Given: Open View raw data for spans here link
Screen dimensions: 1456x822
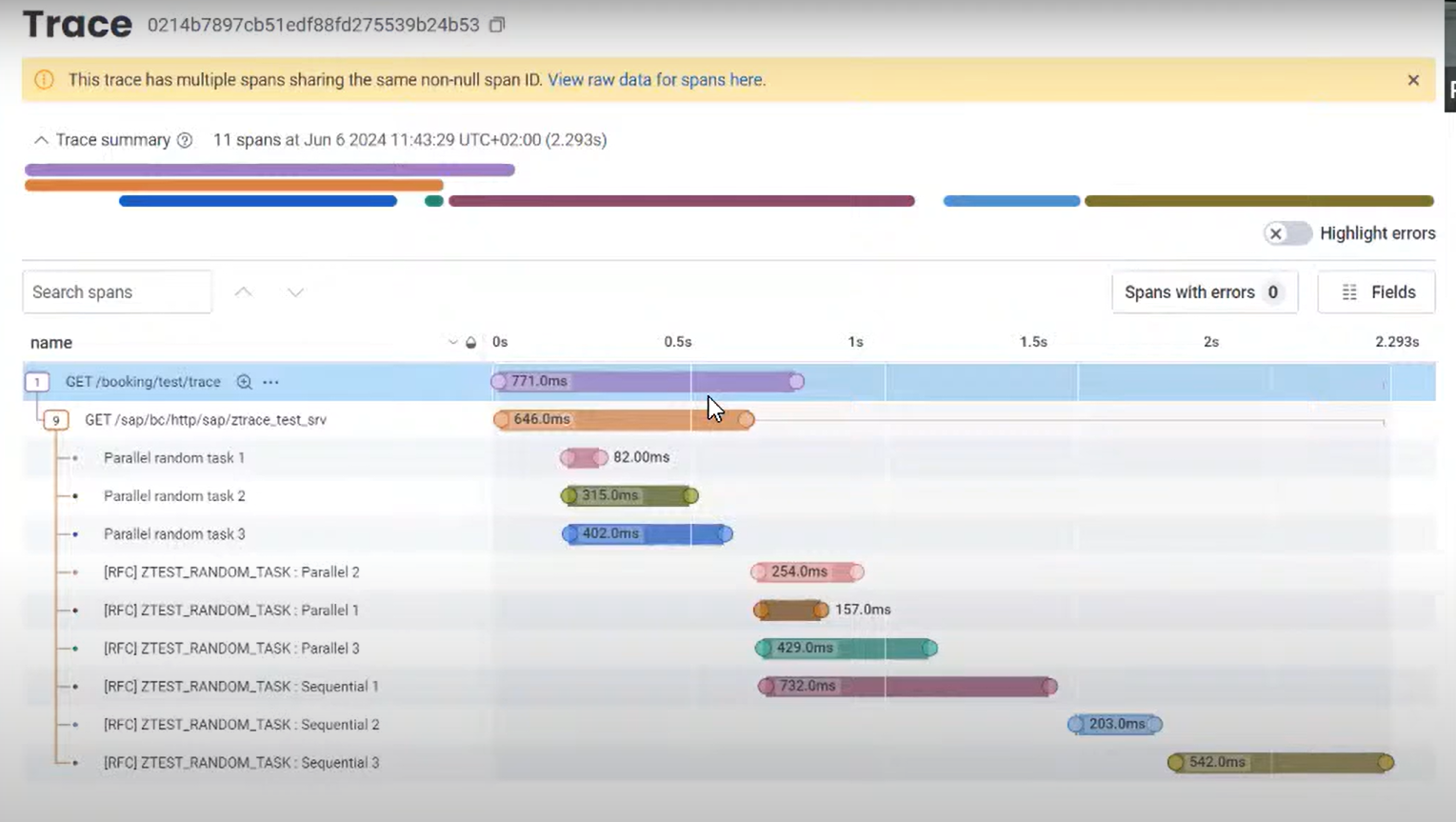Looking at the screenshot, I should point(656,80).
